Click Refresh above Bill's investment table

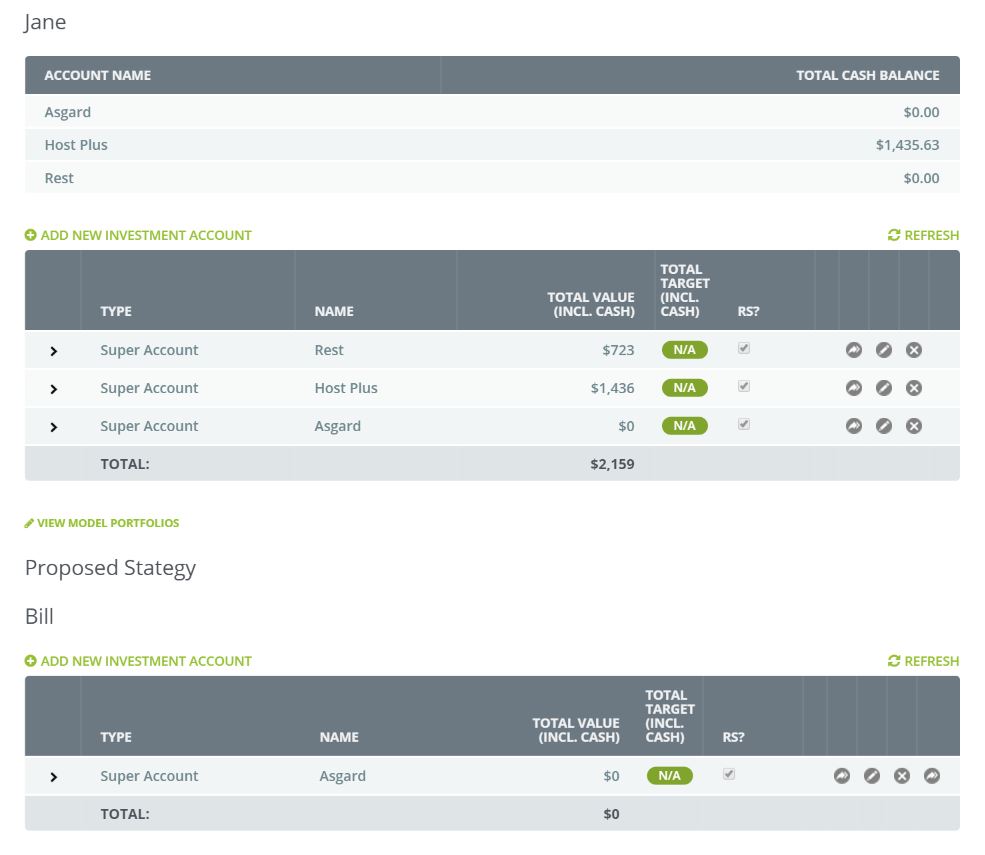point(923,661)
